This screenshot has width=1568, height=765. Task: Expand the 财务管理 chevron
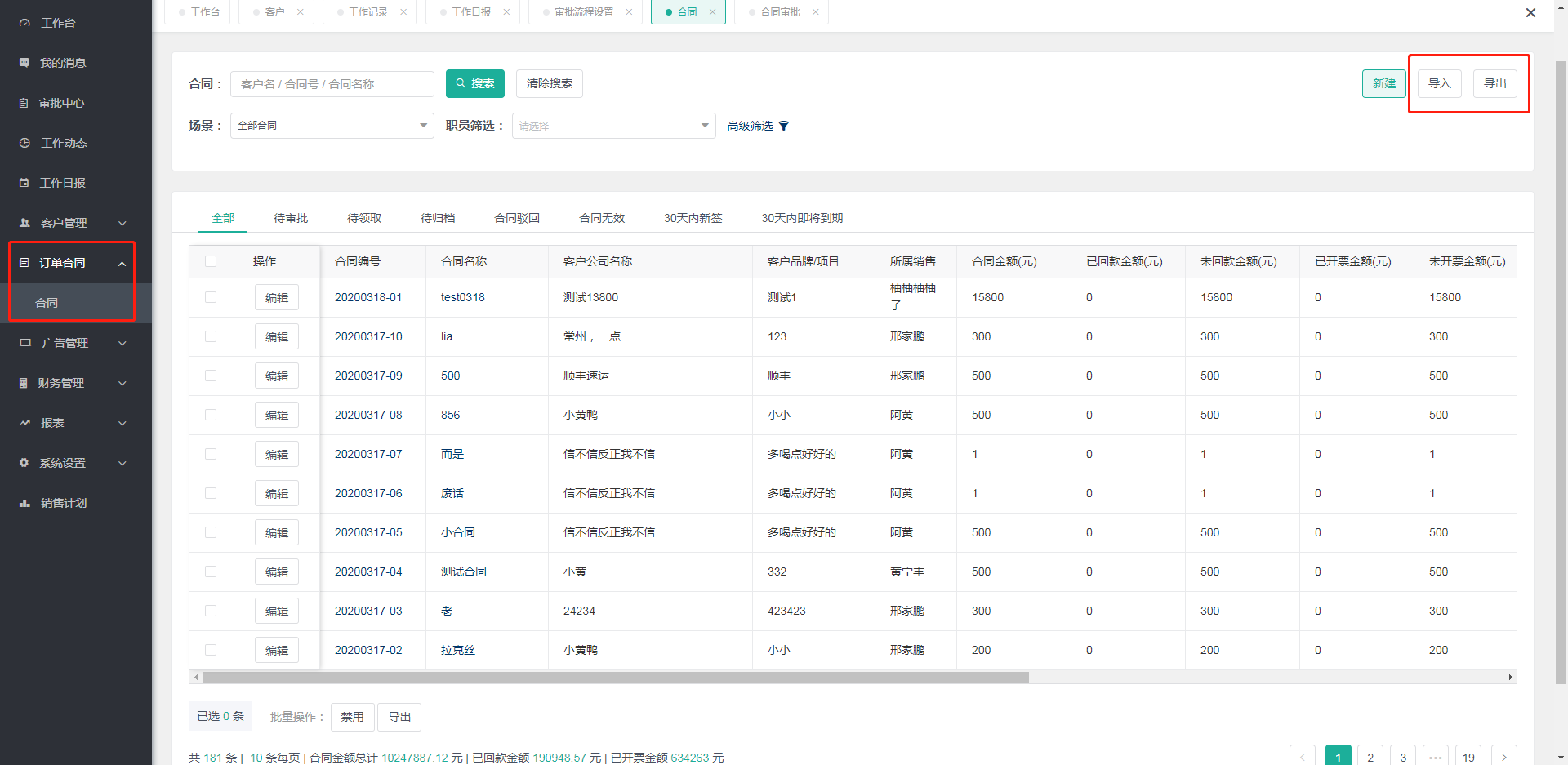pos(122,383)
